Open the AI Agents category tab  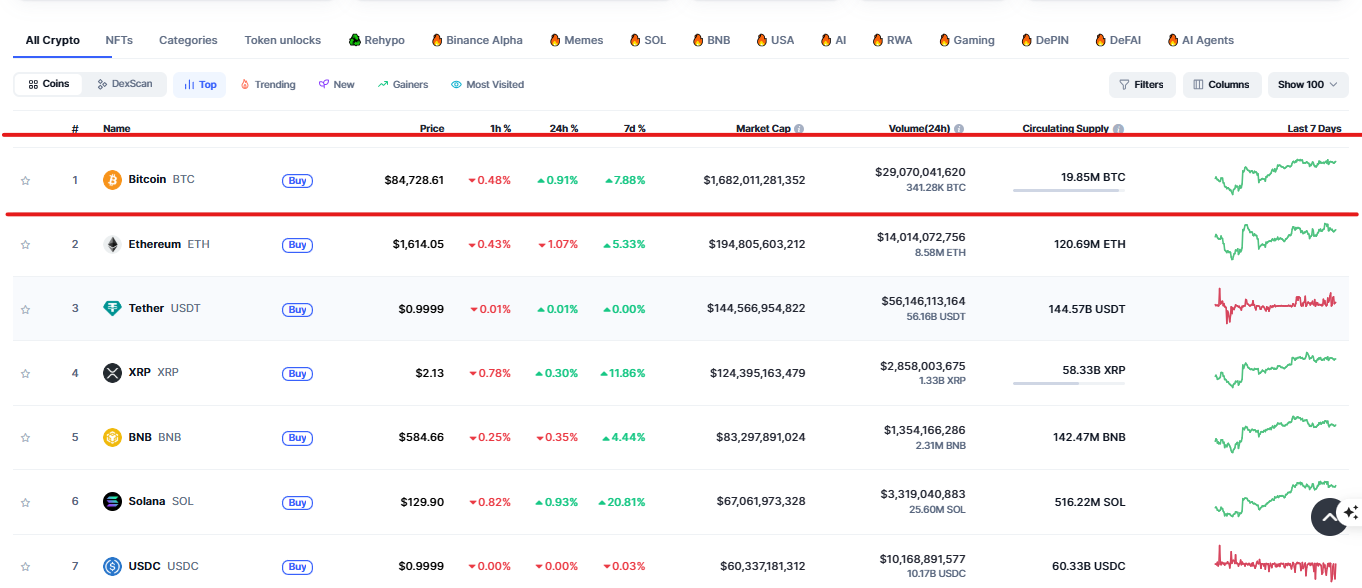click(1200, 40)
